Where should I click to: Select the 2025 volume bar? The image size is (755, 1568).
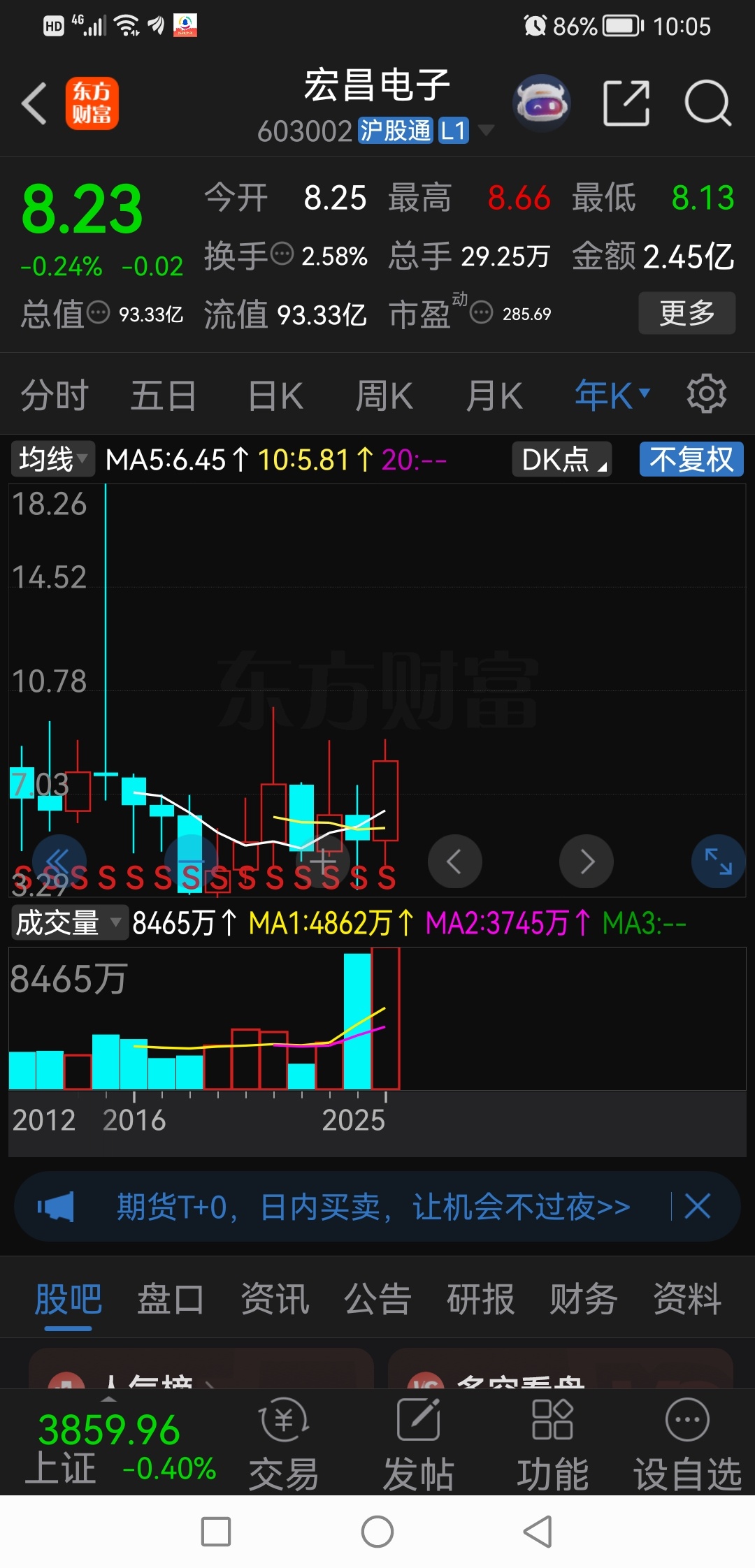coord(385,1018)
